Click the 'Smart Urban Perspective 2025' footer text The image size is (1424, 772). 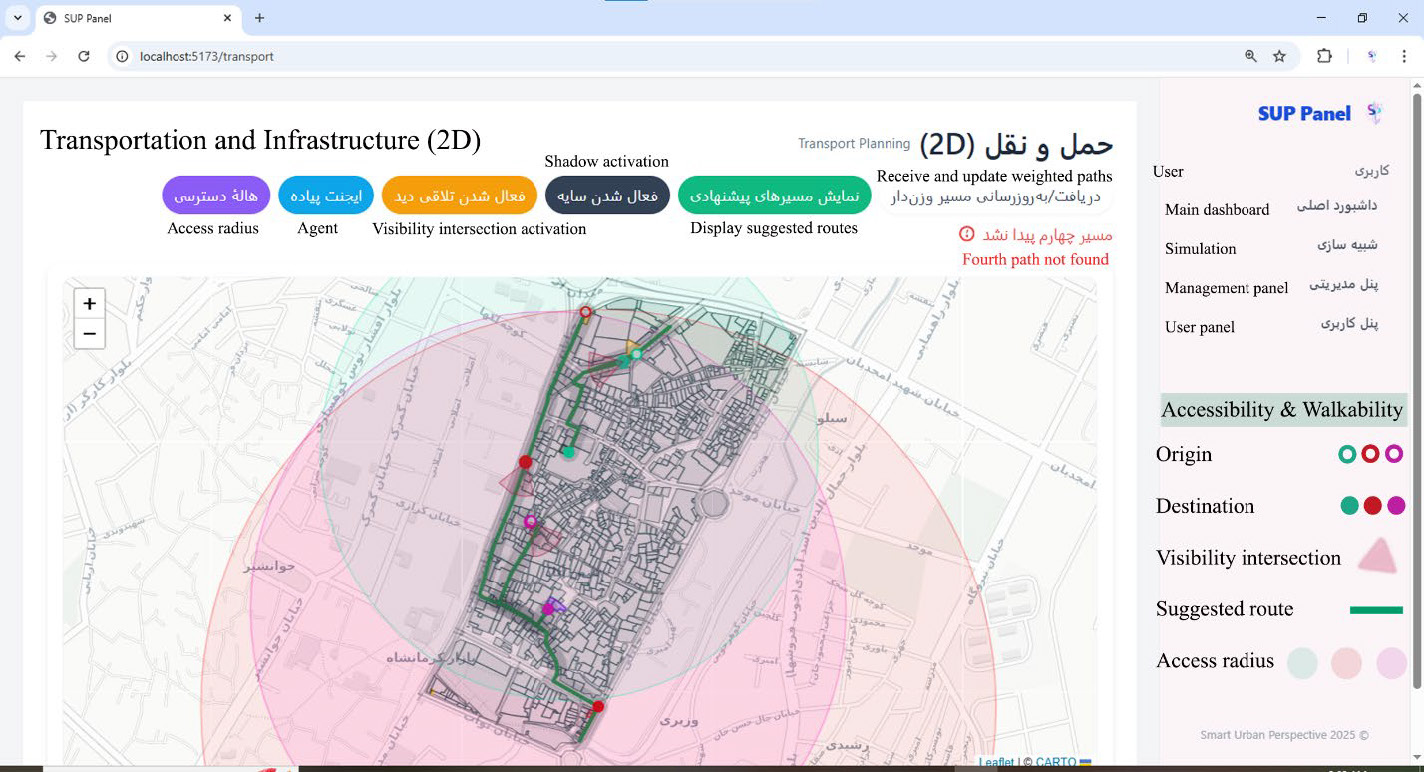point(1284,735)
